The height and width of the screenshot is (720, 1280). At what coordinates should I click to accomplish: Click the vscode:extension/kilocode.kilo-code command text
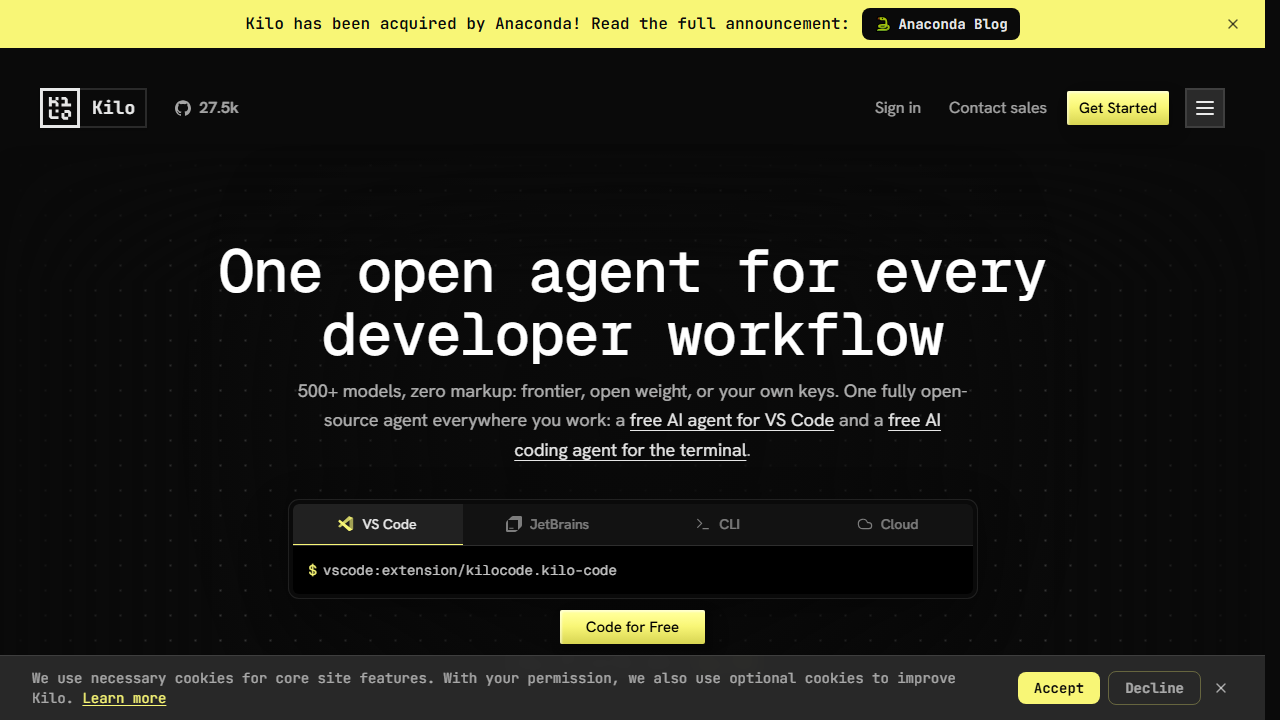470,570
